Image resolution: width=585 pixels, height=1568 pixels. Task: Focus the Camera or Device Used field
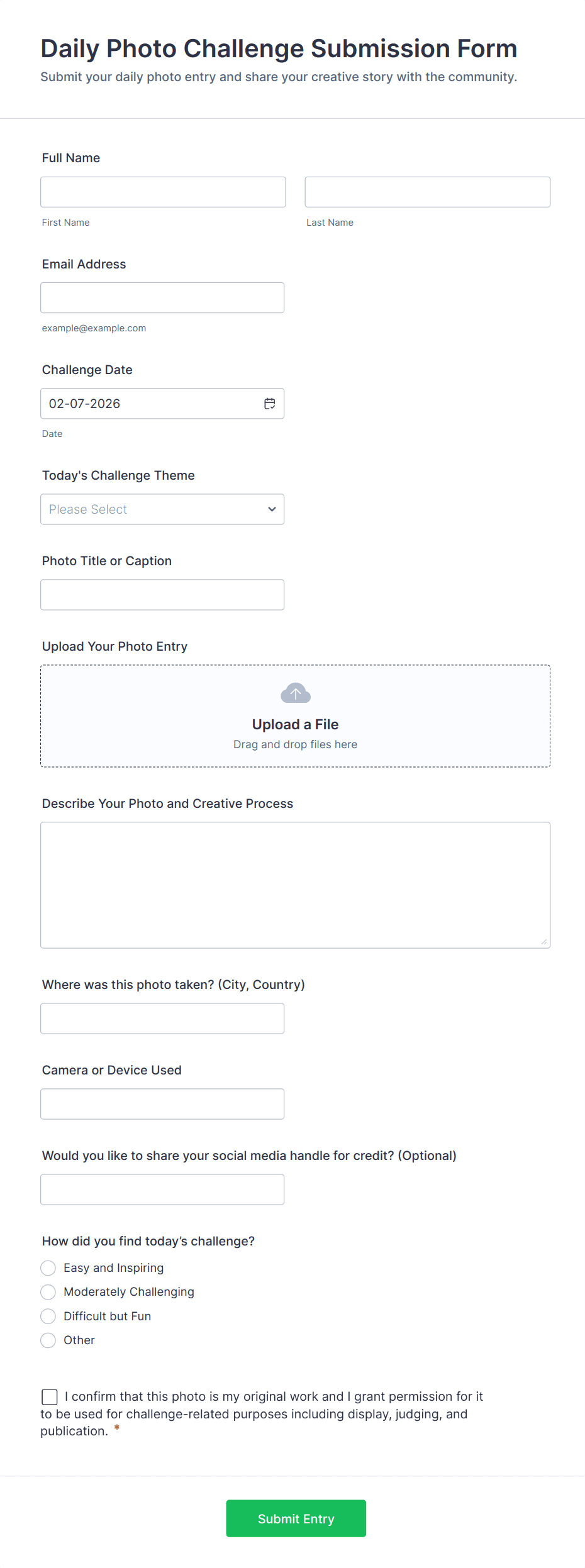(162, 1104)
